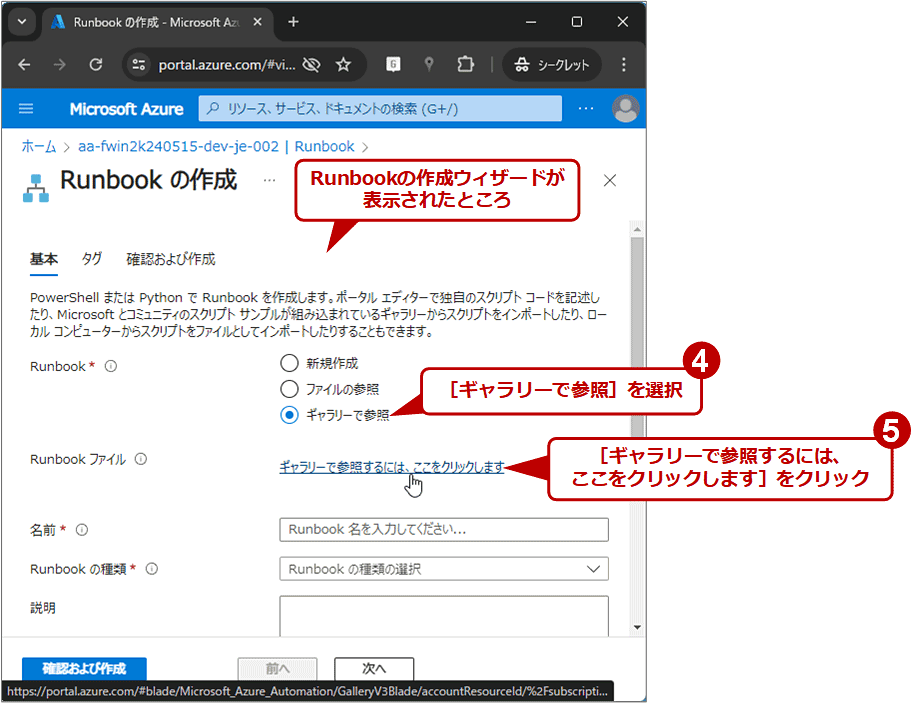Click the 前へ button

[x=277, y=668]
